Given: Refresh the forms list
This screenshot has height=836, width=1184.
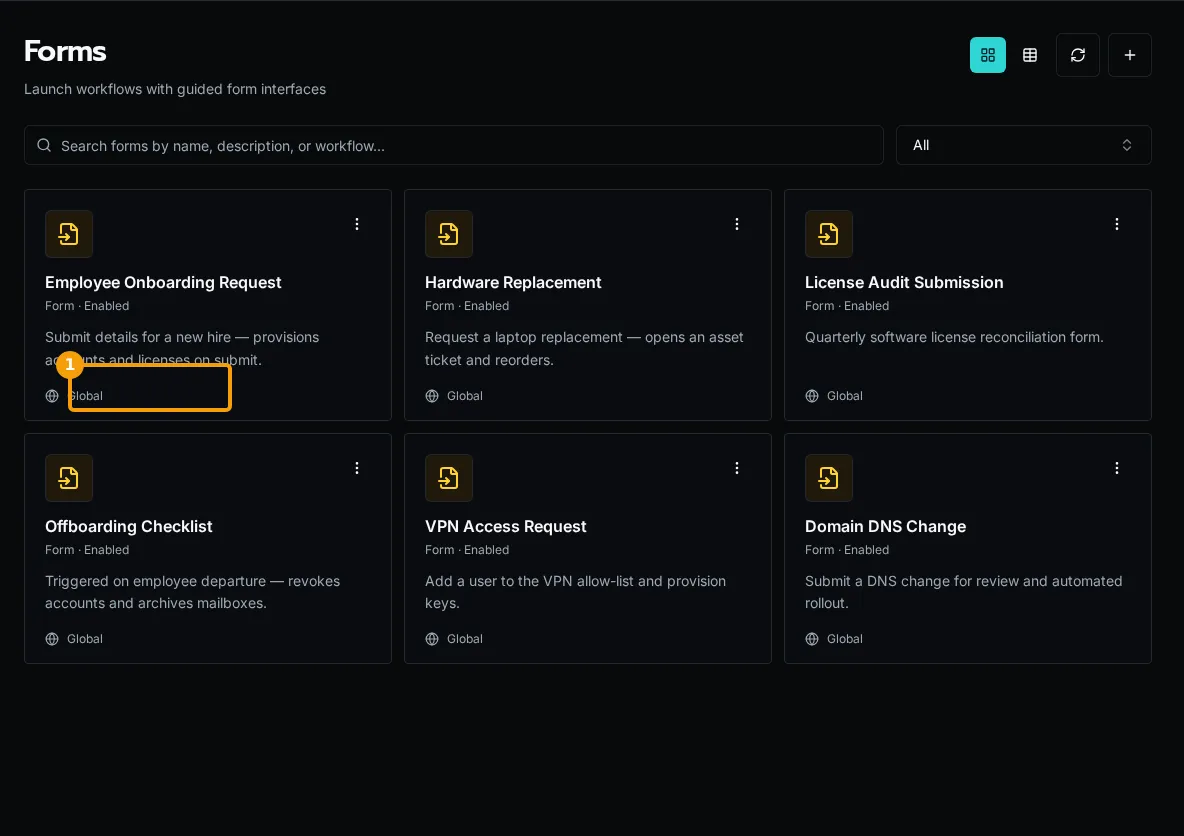Looking at the screenshot, I should tap(1078, 55).
